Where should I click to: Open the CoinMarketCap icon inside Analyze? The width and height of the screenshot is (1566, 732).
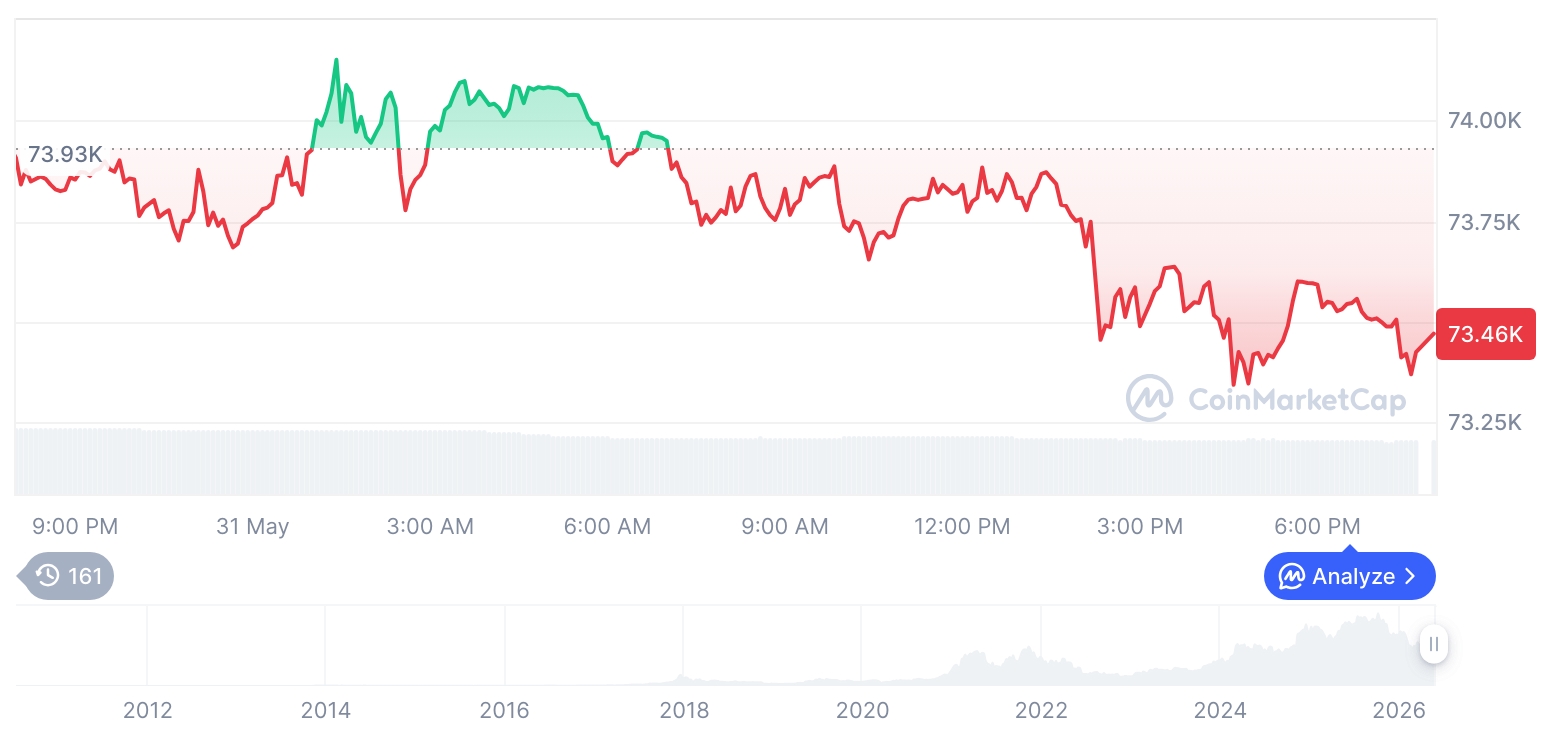point(1292,576)
